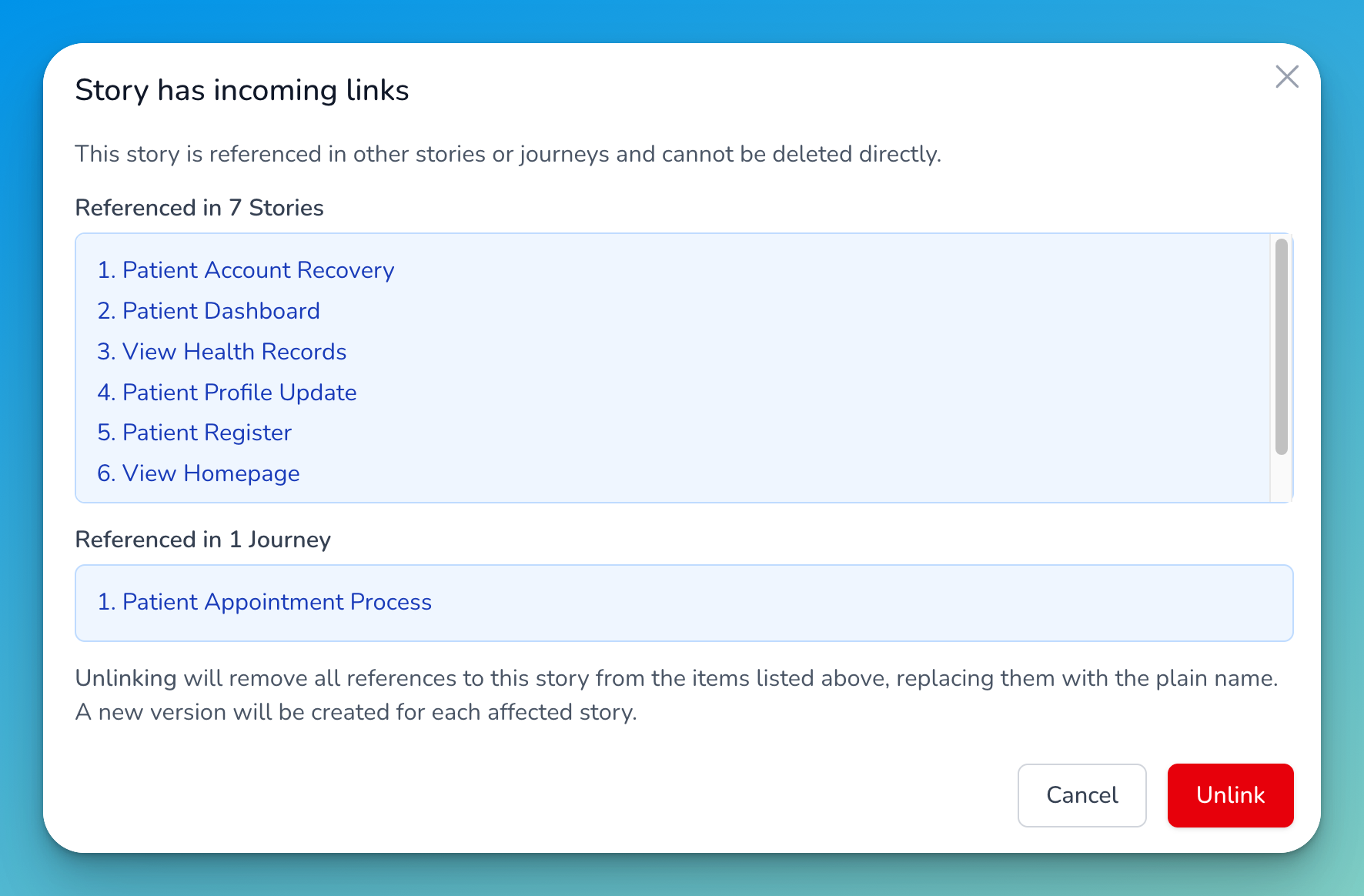The height and width of the screenshot is (896, 1364).
Task: Click the Unlink button
Action: [x=1230, y=795]
